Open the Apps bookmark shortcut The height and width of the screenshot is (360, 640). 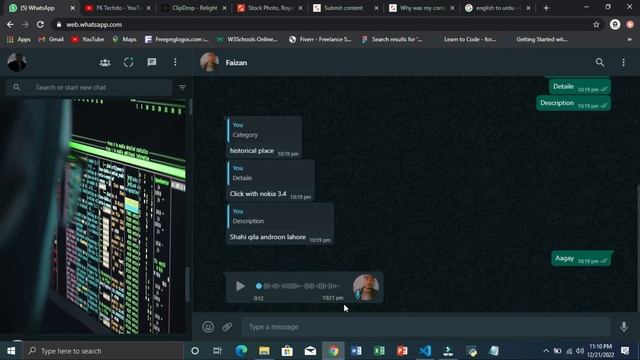pyautogui.click(x=19, y=40)
